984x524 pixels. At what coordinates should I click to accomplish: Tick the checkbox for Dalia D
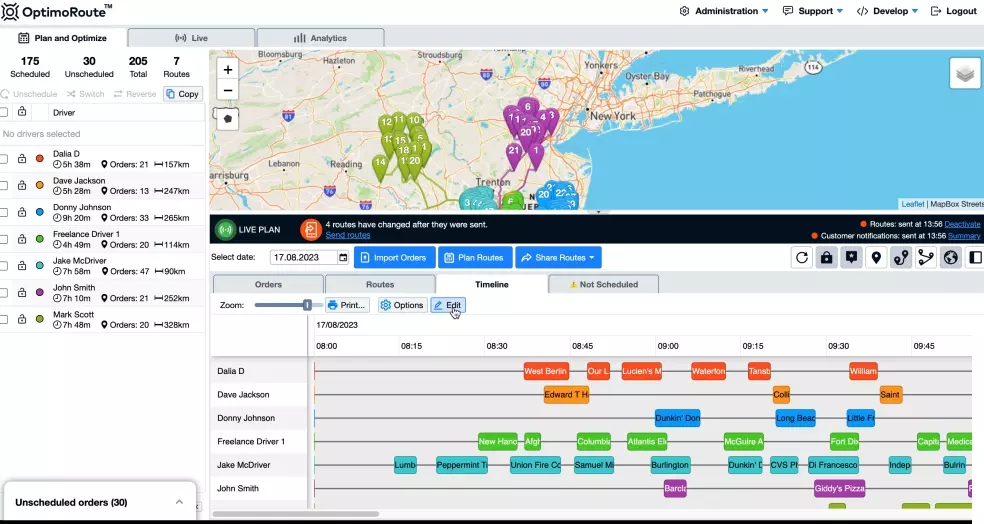(5, 158)
